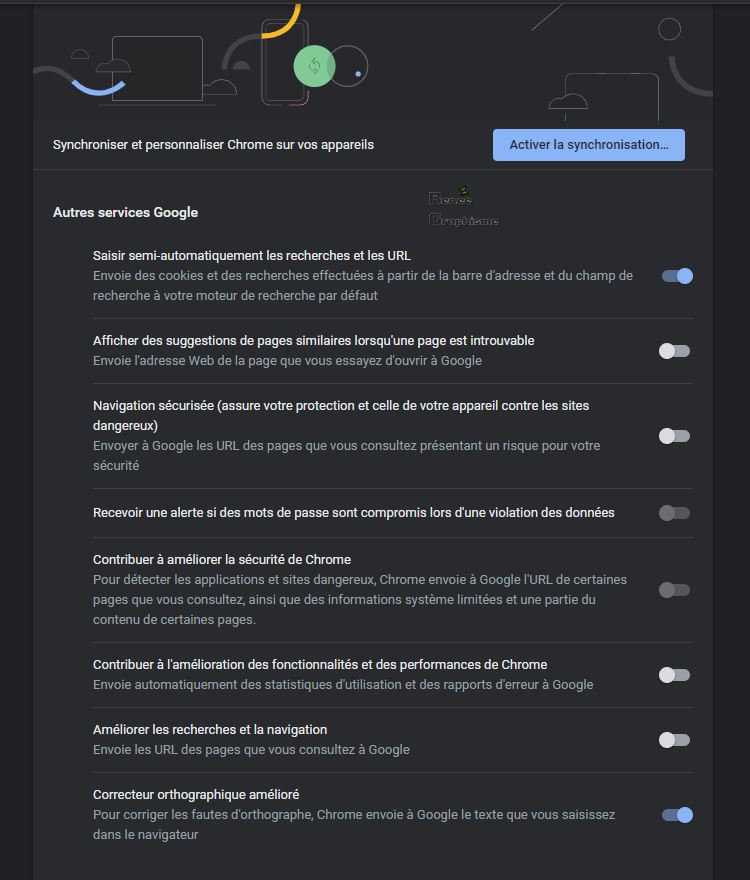This screenshot has width=750, height=880.
Task: Turn on Navigation sécurisée toggle
Action: [x=674, y=436]
